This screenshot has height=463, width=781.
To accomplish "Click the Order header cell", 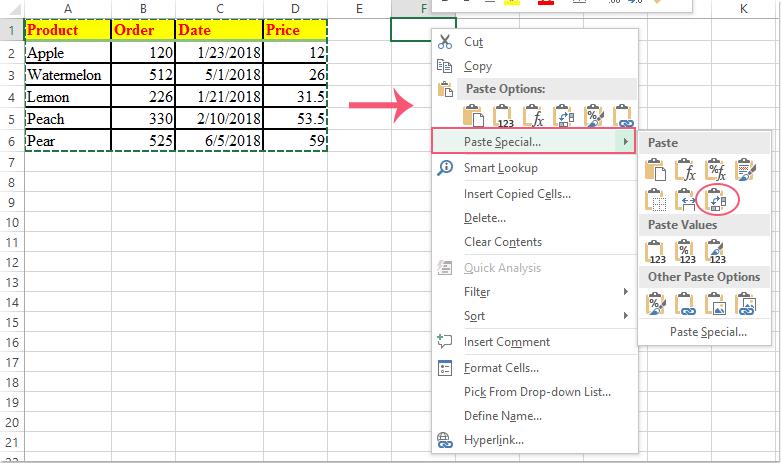I will click(143, 30).
